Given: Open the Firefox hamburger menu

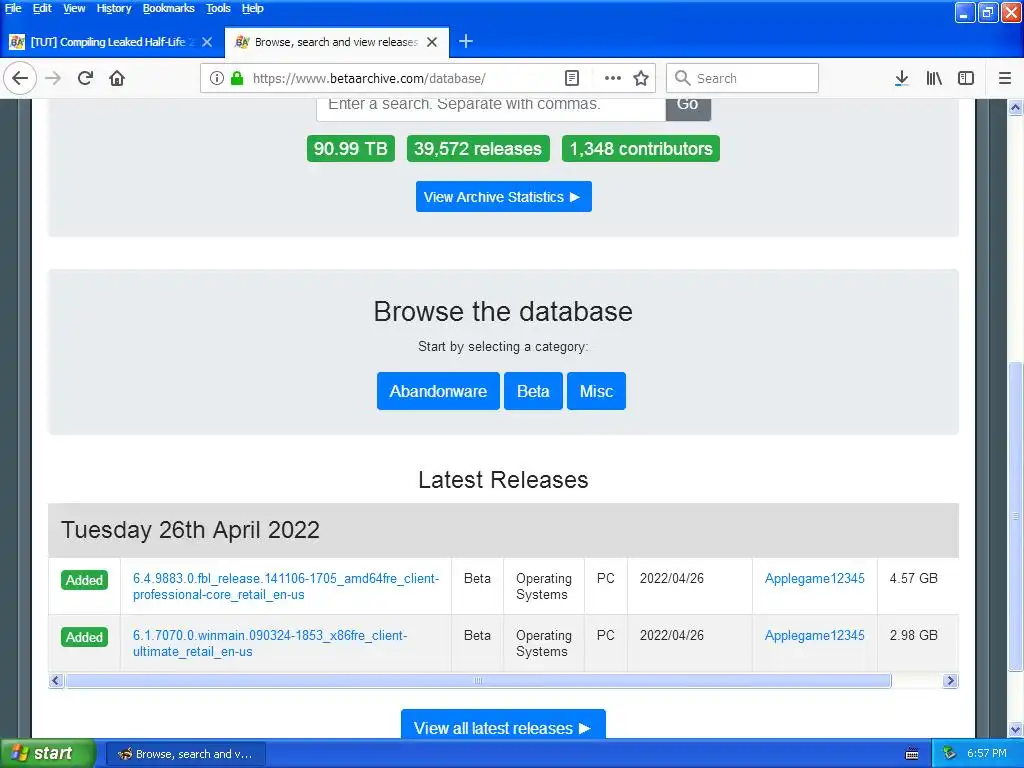Looking at the screenshot, I should pyautogui.click(x=1005, y=78).
